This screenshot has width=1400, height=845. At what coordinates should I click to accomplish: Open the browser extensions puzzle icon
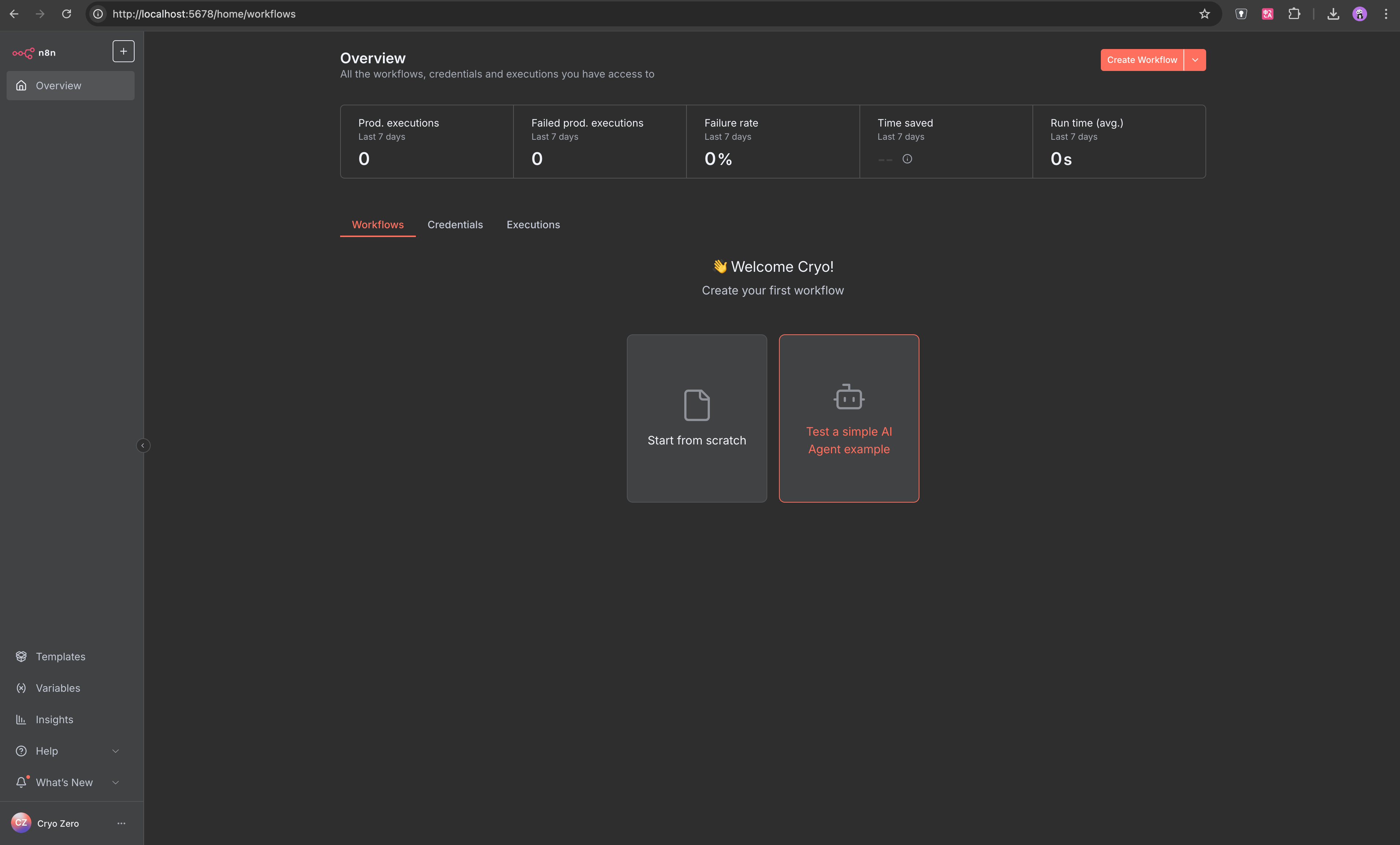coord(1294,14)
